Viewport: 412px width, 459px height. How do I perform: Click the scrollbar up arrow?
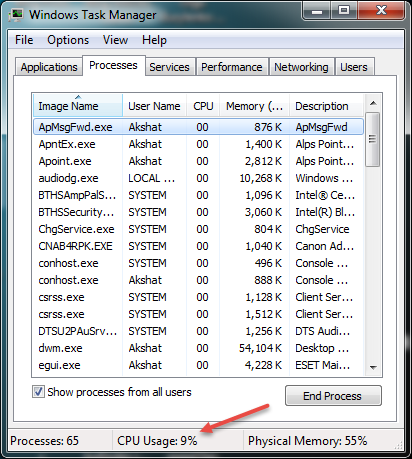pos(373,103)
